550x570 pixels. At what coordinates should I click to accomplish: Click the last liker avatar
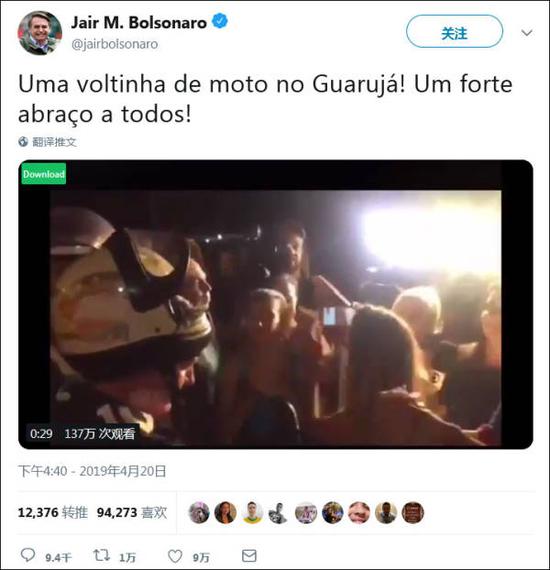pyautogui.click(x=413, y=513)
